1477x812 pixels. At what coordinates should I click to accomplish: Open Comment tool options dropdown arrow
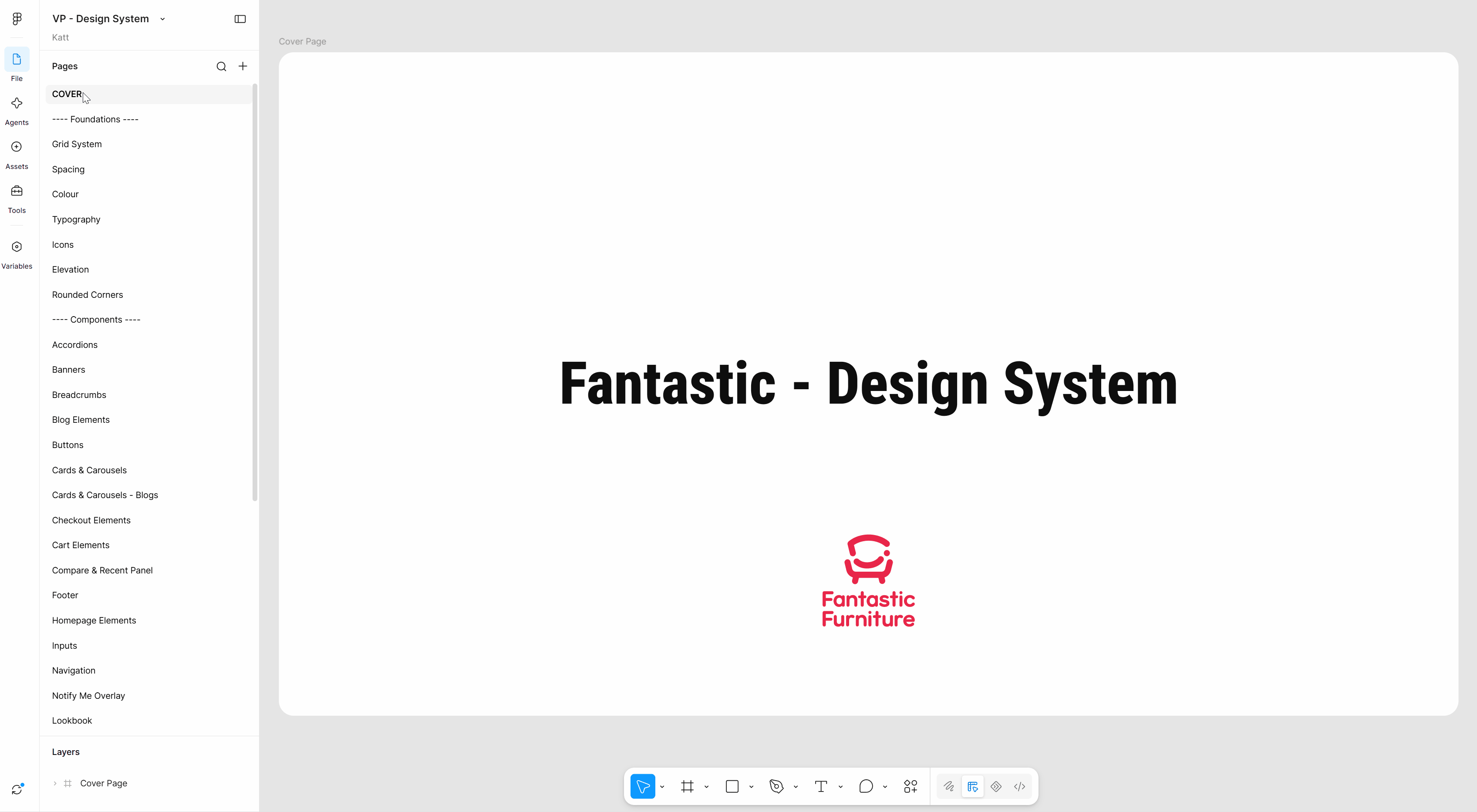tap(885, 787)
